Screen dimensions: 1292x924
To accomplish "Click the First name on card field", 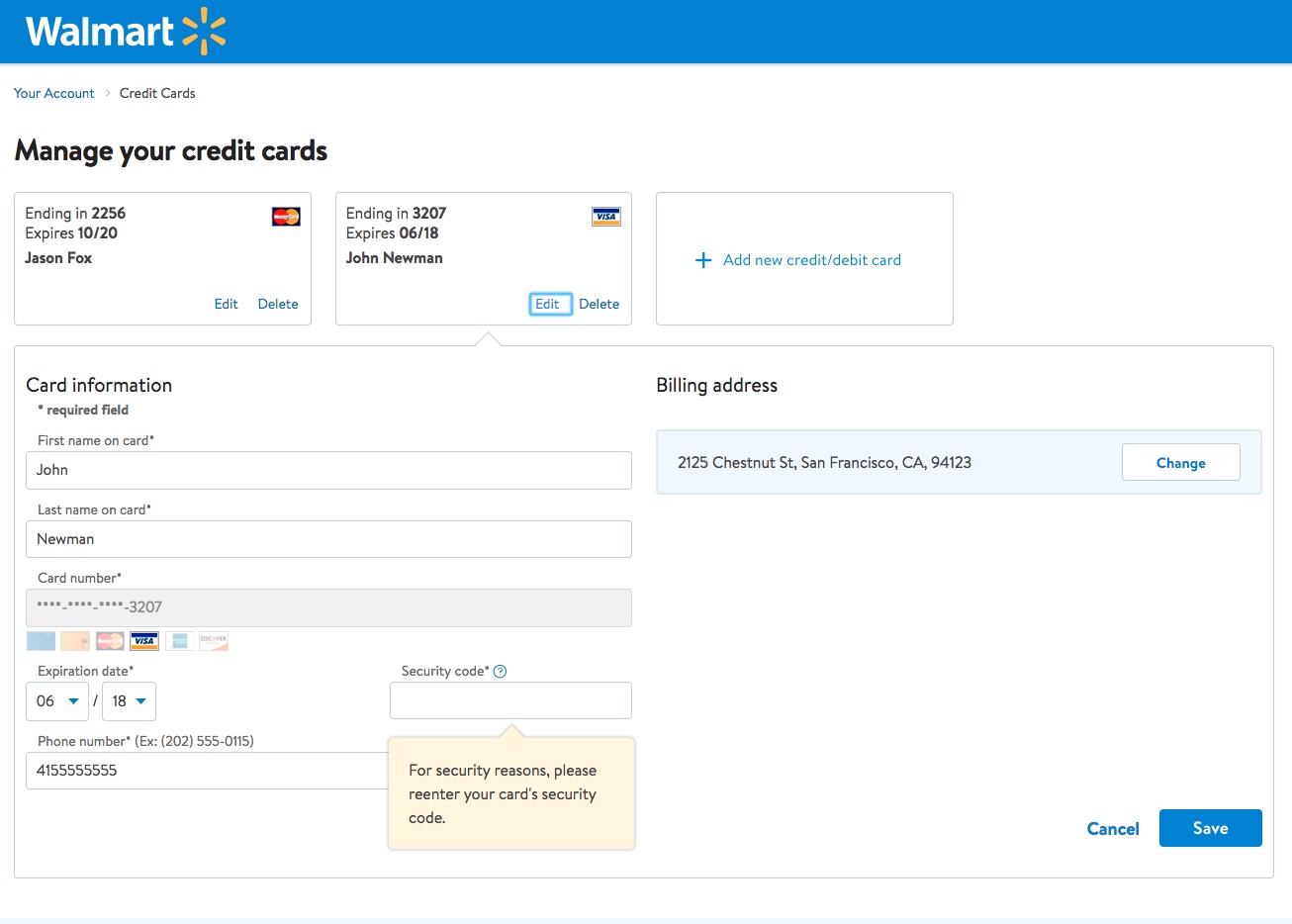I will (x=328, y=470).
